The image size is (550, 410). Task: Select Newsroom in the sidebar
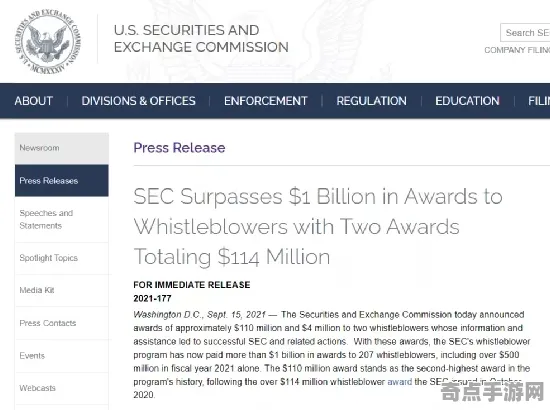(x=62, y=148)
